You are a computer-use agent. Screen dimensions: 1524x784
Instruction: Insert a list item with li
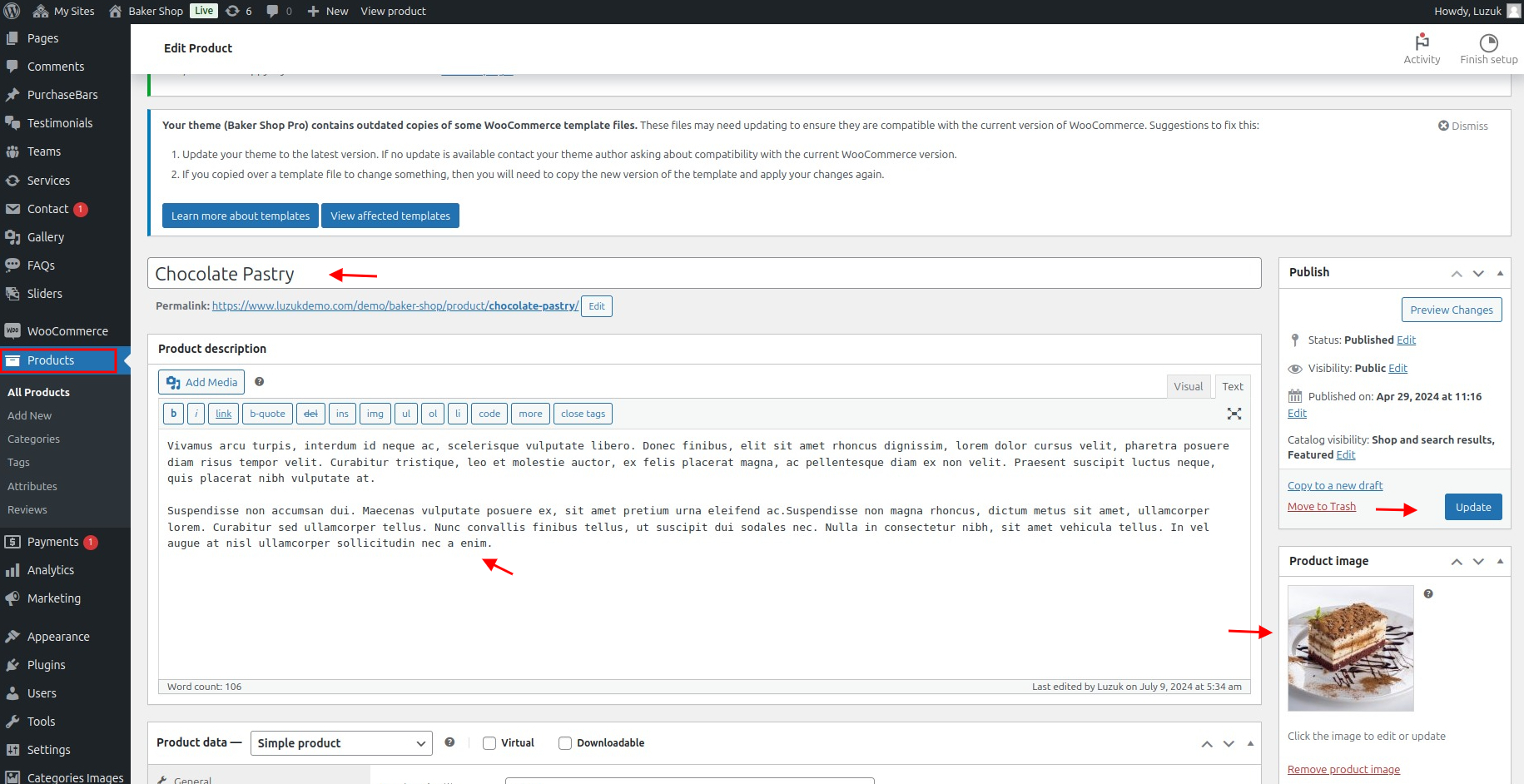pos(458,414)
